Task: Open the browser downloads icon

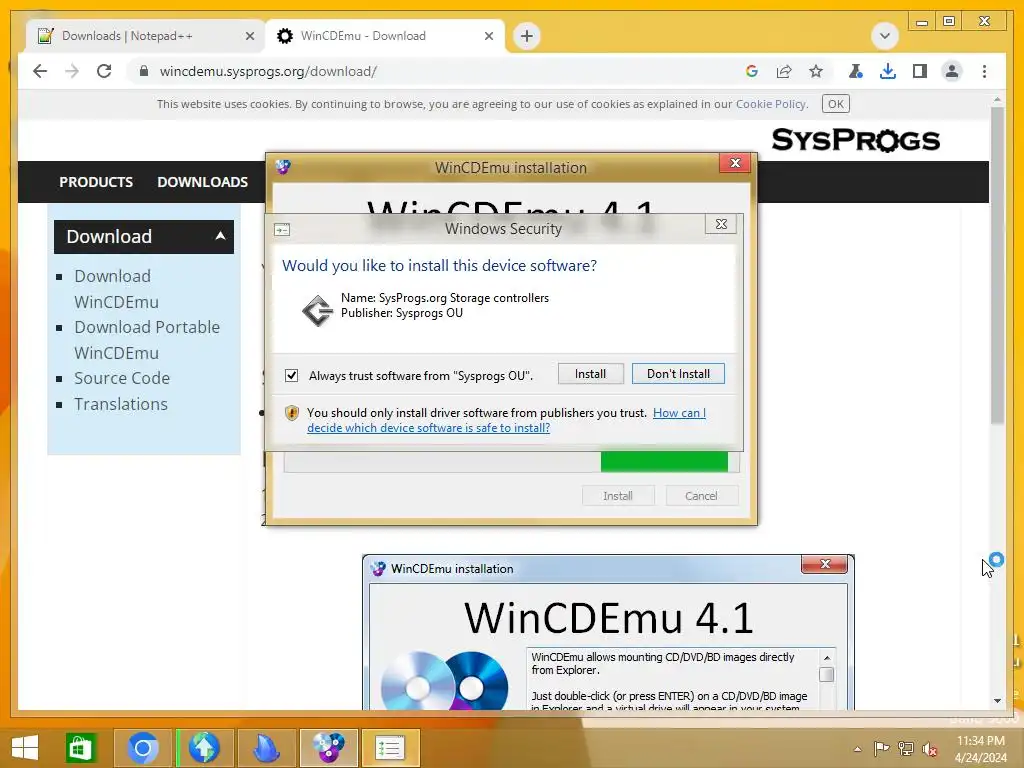Action: pos(888,71)
